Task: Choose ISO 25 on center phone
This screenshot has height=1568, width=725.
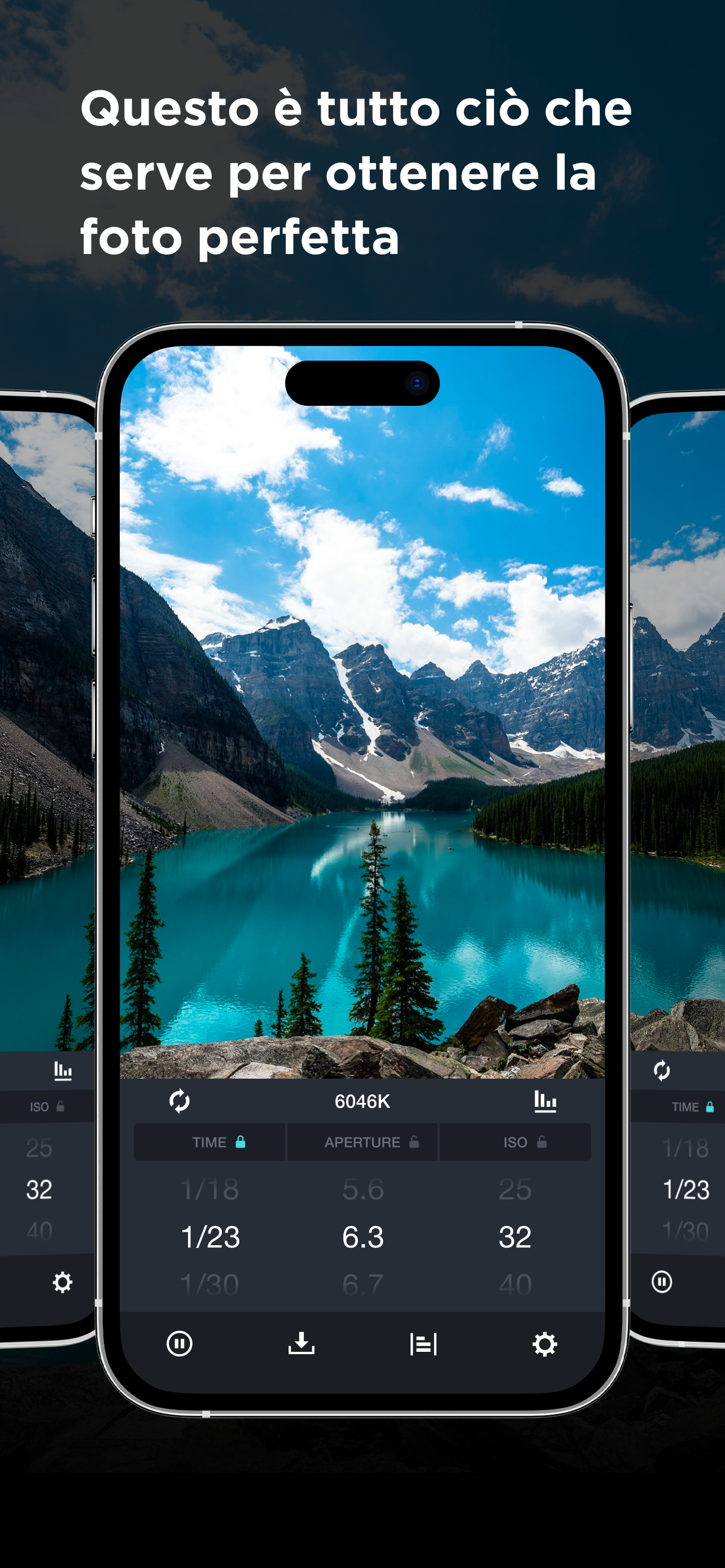Action: pos(515,1189)
